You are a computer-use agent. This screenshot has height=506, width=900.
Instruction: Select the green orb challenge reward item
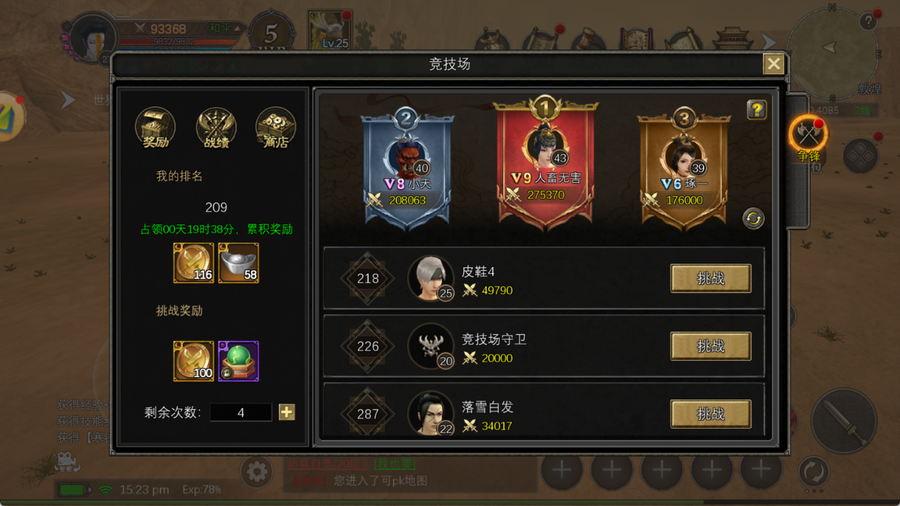(x=238, y=361)
